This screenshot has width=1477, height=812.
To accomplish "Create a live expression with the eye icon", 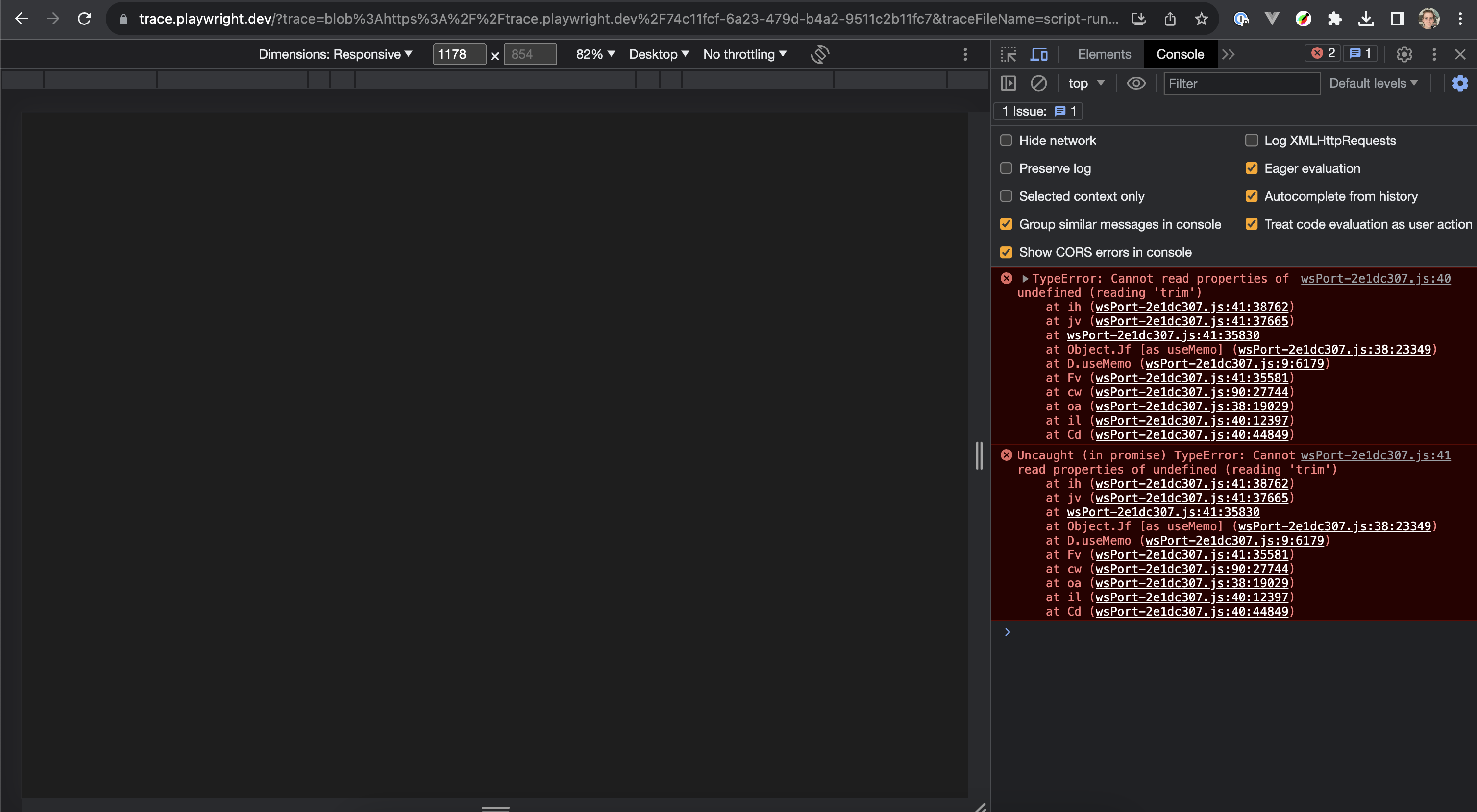I will (1136, 83).
